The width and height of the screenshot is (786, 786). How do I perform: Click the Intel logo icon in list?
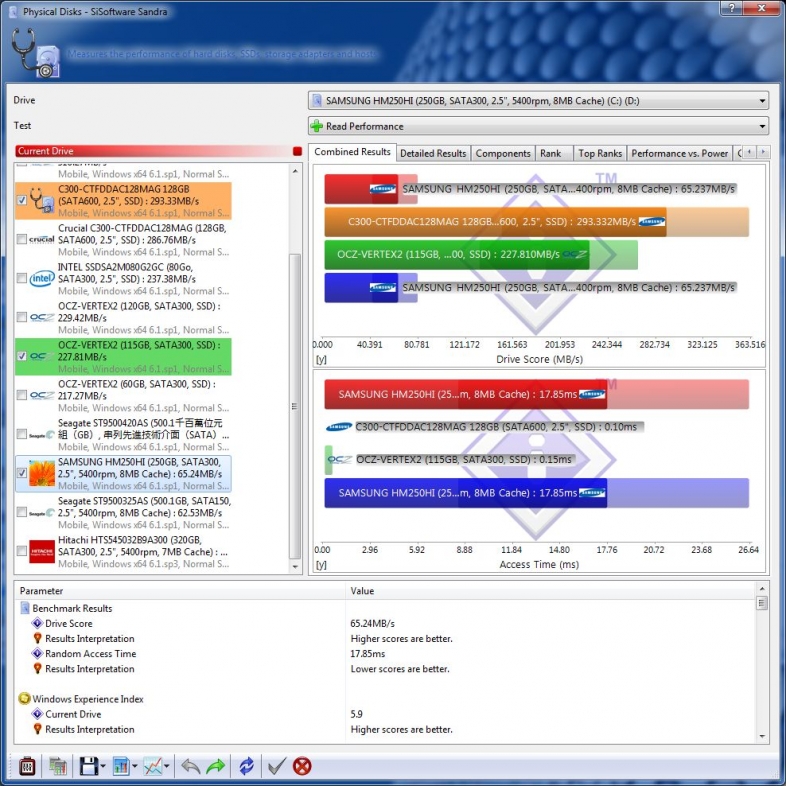42,278
